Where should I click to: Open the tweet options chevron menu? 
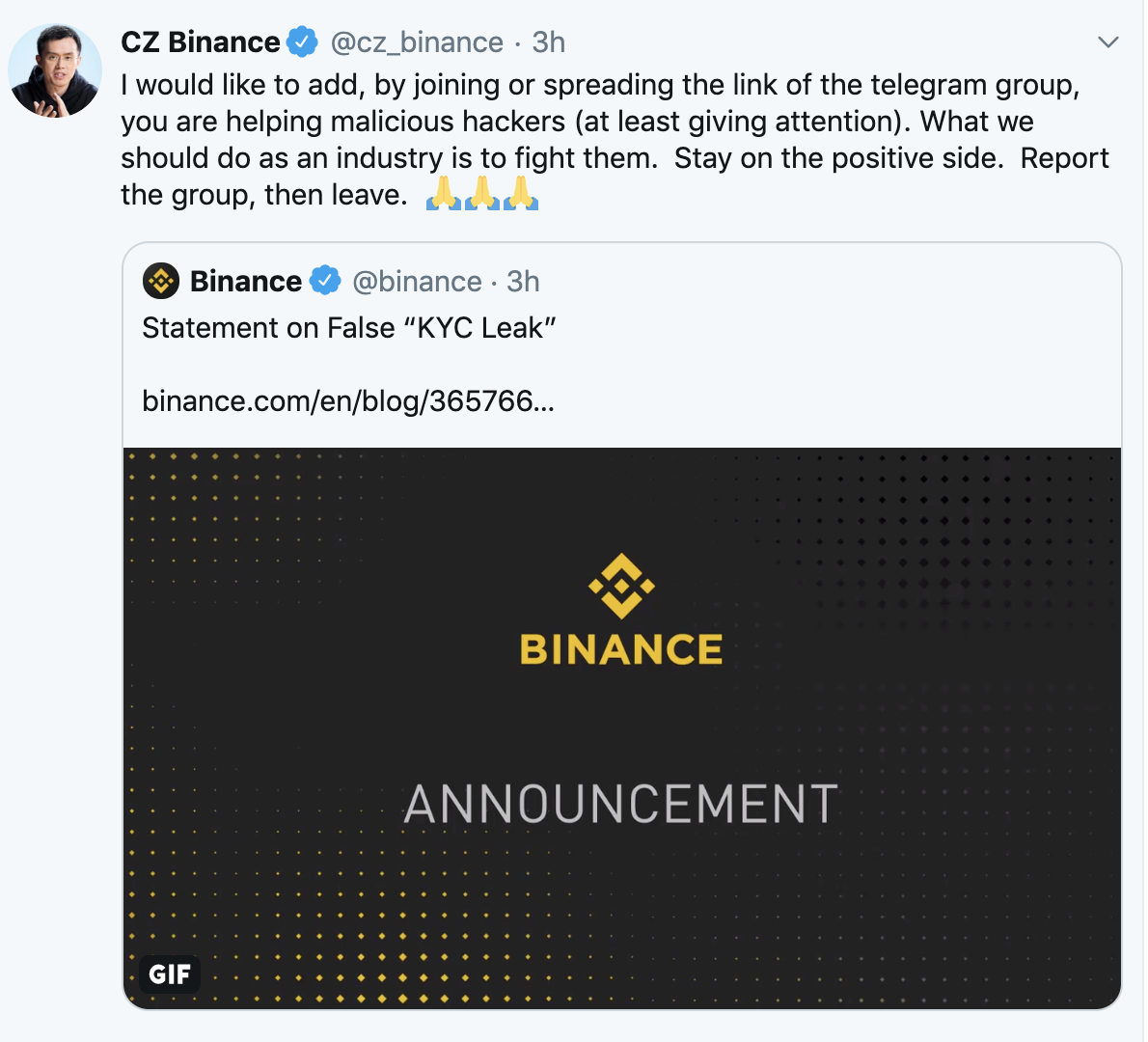point(1108,41)
